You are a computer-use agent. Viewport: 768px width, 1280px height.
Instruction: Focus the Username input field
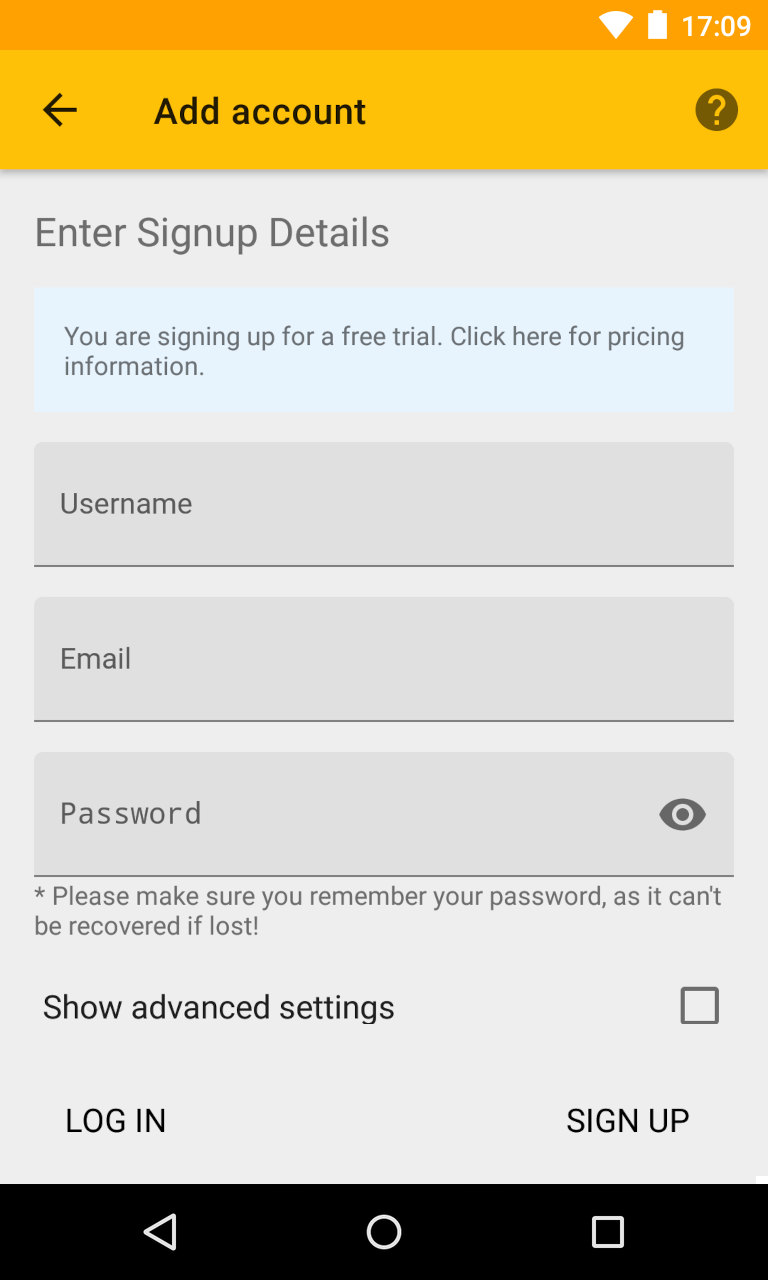[x=384, y=504]
